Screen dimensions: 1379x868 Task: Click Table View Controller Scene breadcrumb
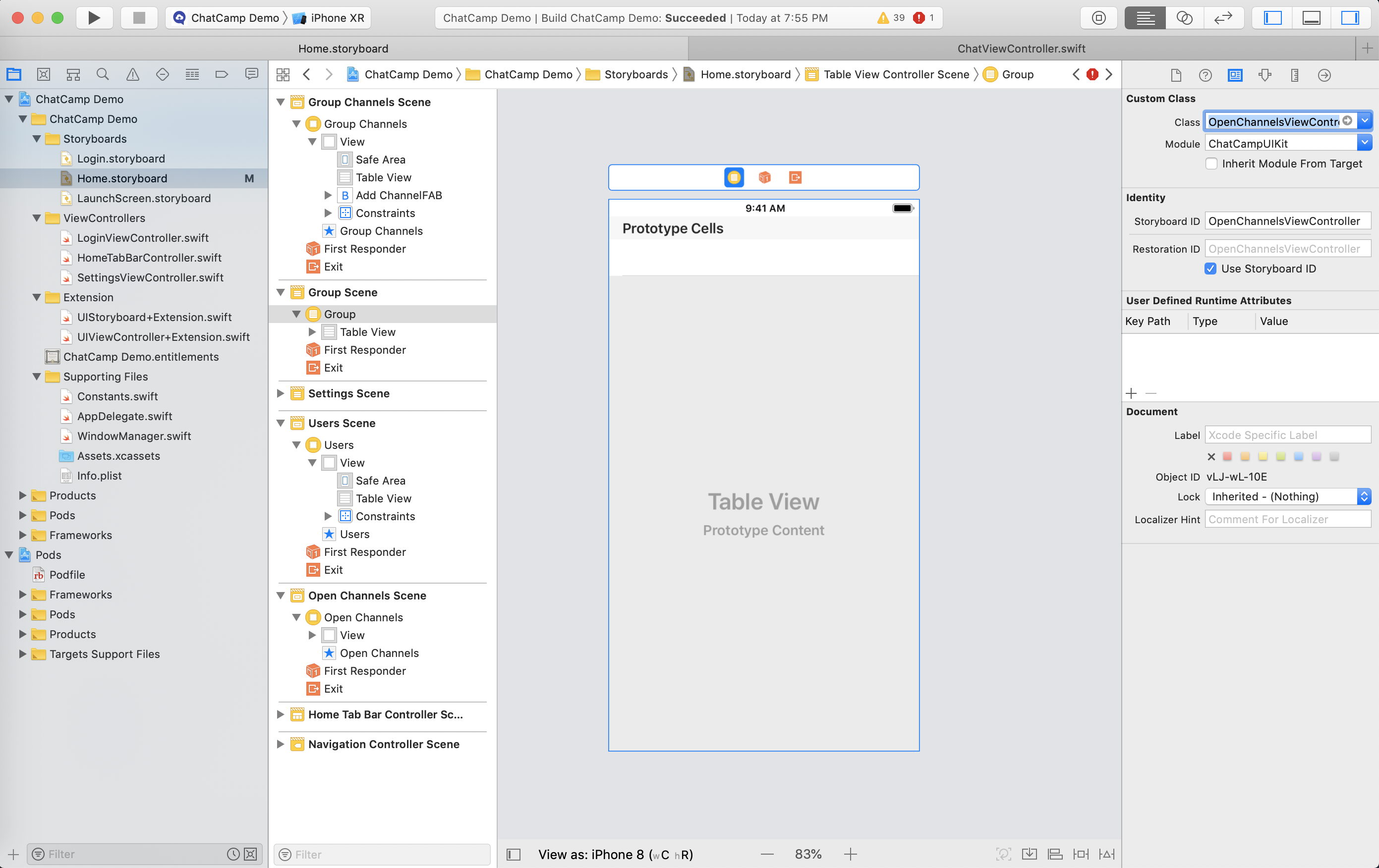(888, 74)
